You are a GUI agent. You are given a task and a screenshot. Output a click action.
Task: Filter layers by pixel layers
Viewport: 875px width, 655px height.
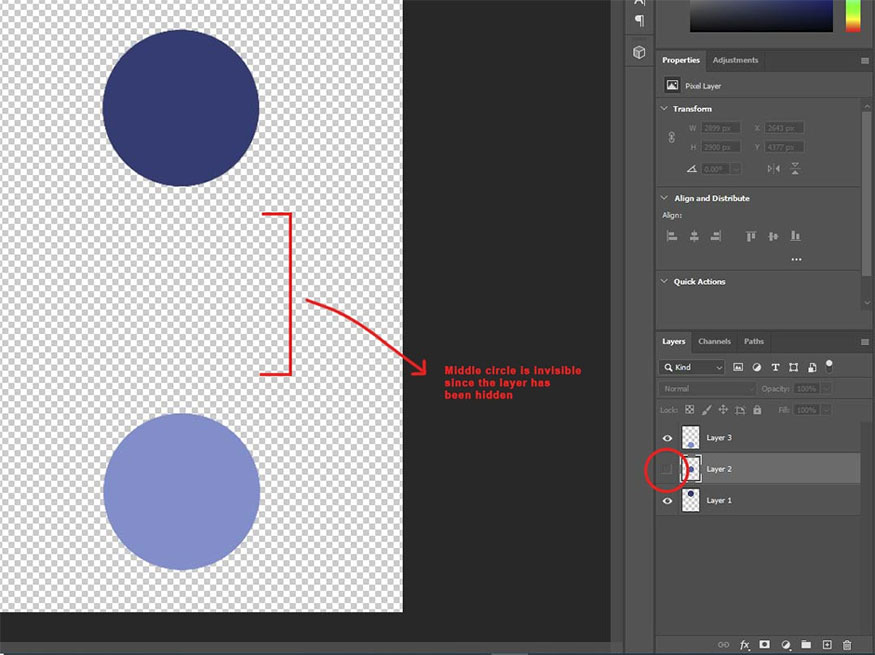click(x=738, y=367)
